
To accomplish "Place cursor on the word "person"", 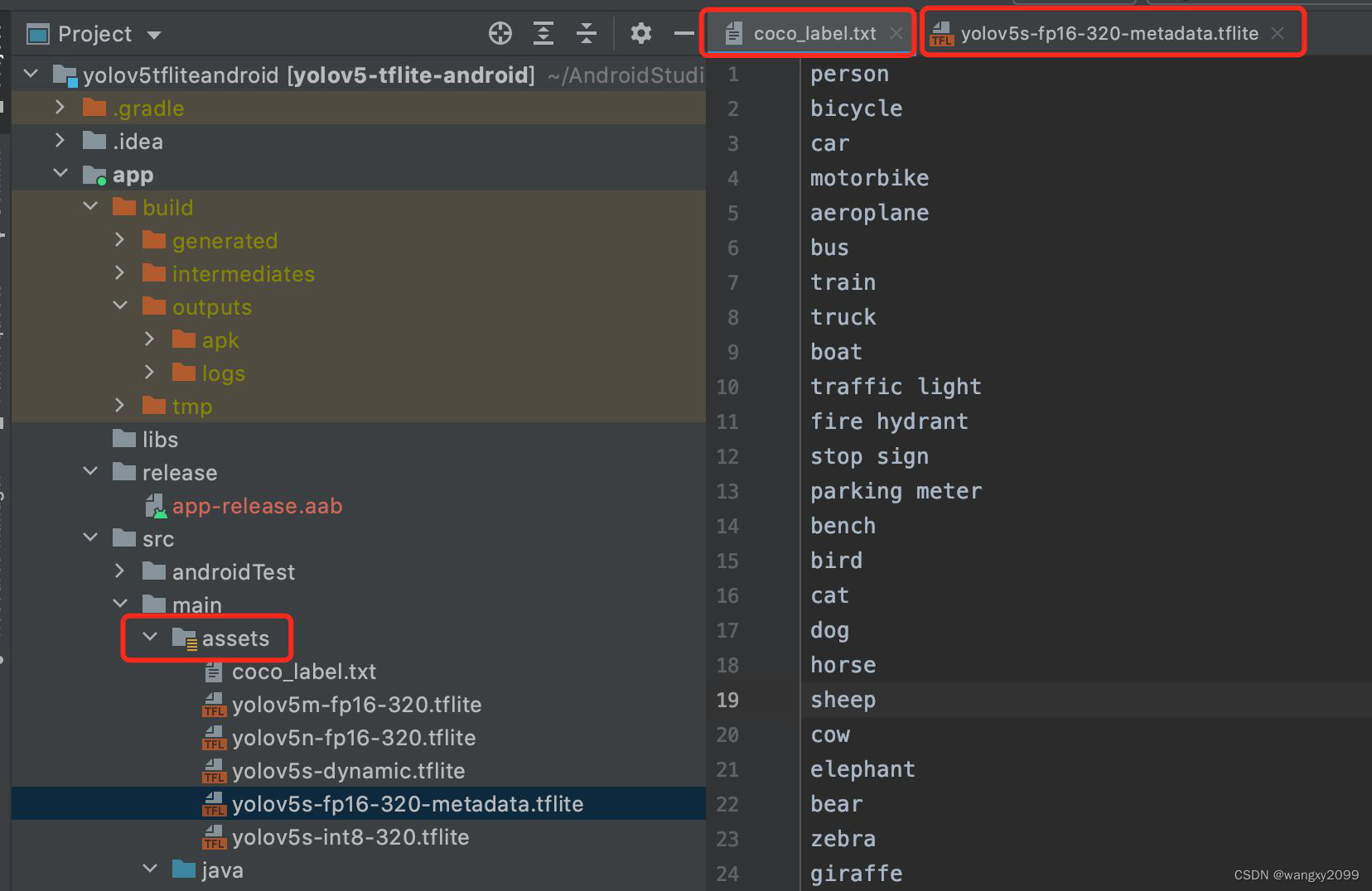I will pos(849,74).
